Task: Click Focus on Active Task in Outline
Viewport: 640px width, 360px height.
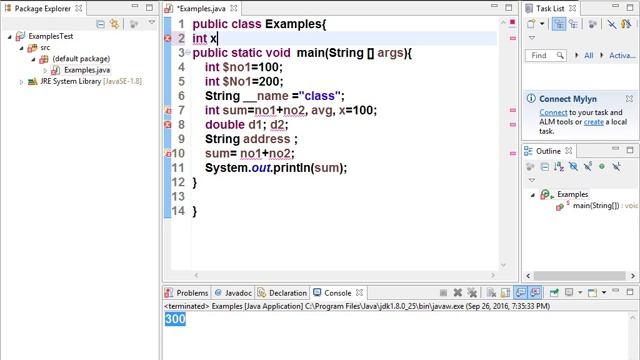Action: click(530, 167)
